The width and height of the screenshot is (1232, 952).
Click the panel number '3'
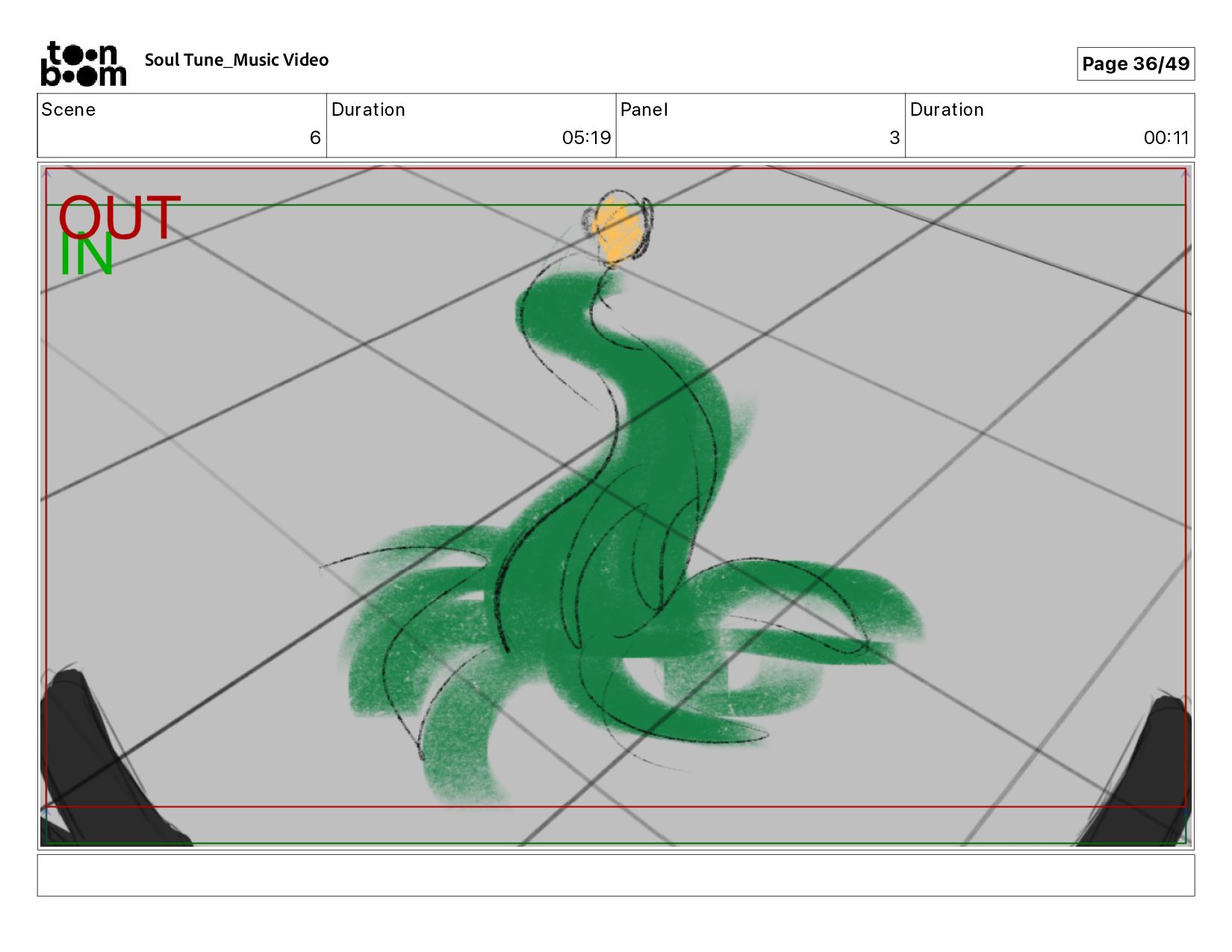point(895,137)
